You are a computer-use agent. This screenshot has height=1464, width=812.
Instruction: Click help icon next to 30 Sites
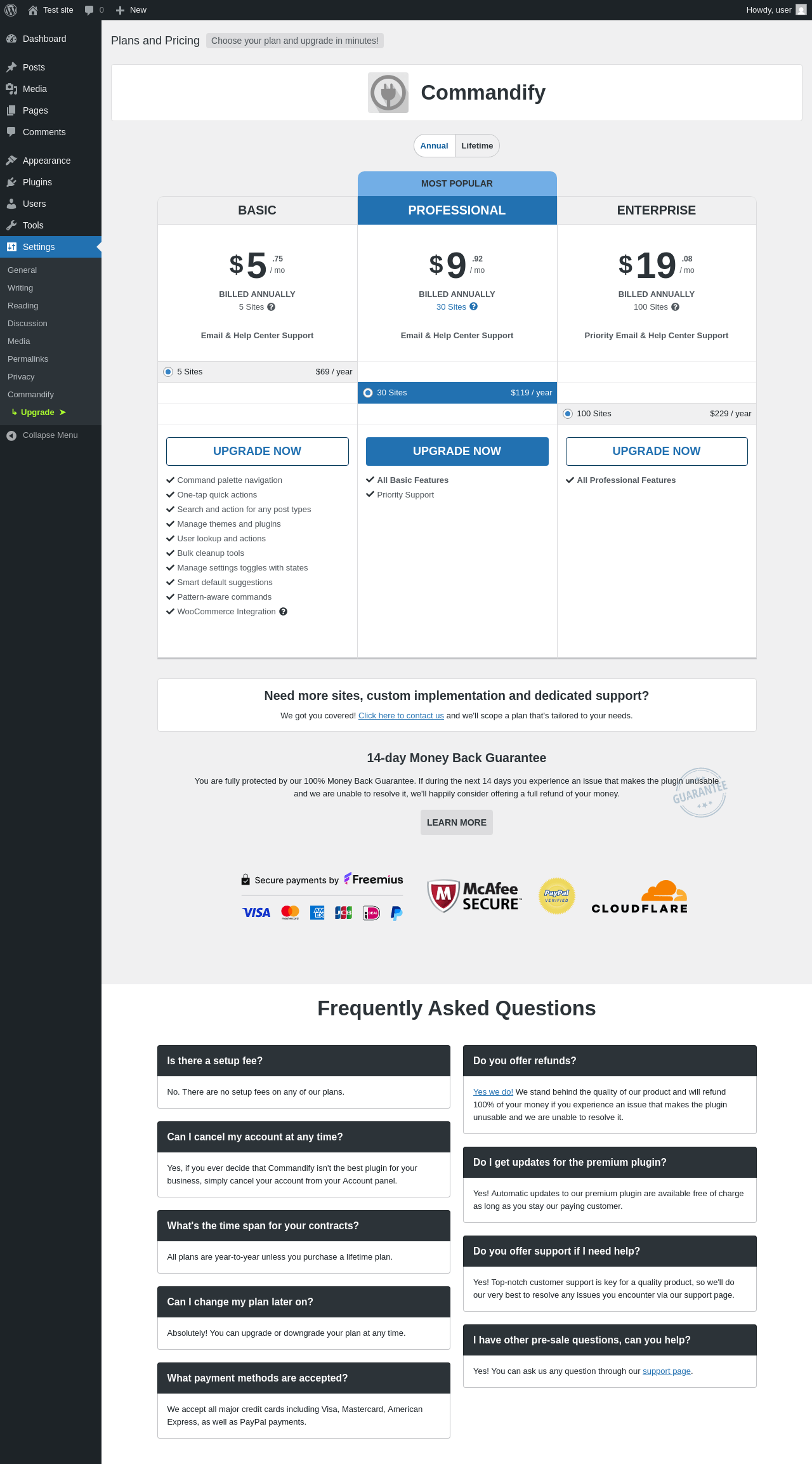(x=474, y=307)
